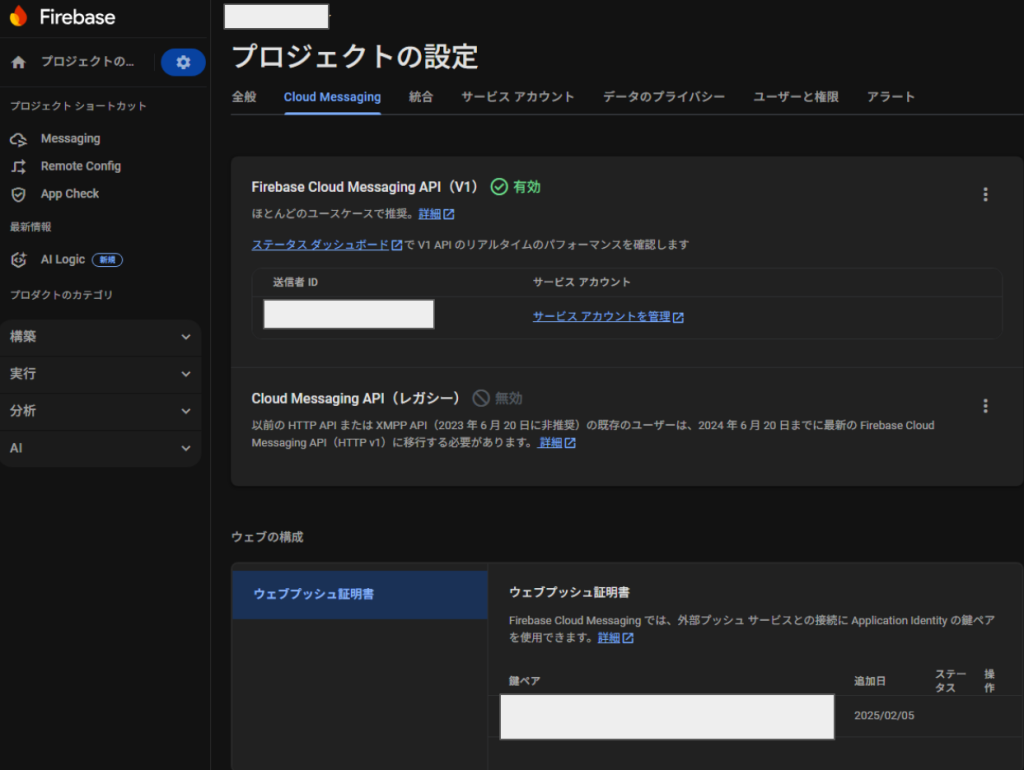Open the ステータス ダッシュボード link
The width and height of the screenshot is (1024, 770).
(x=320, y=245)
